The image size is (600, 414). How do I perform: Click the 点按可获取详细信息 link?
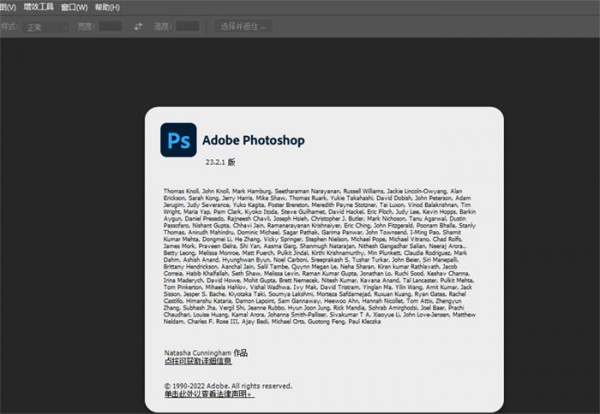pos(198,361)
